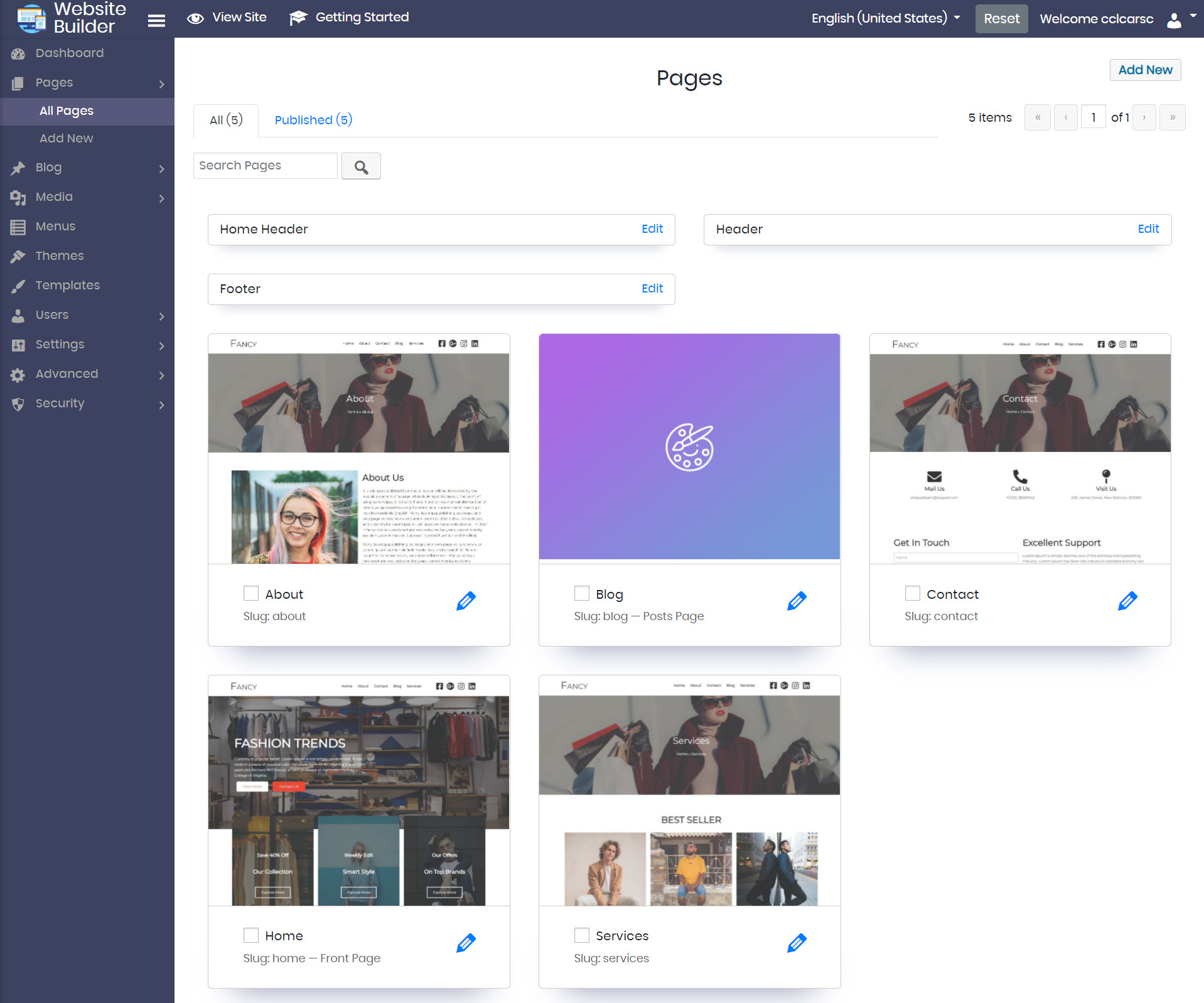Switch to the Published (5) tab
1204x1003 pixels.
point(313,120)
